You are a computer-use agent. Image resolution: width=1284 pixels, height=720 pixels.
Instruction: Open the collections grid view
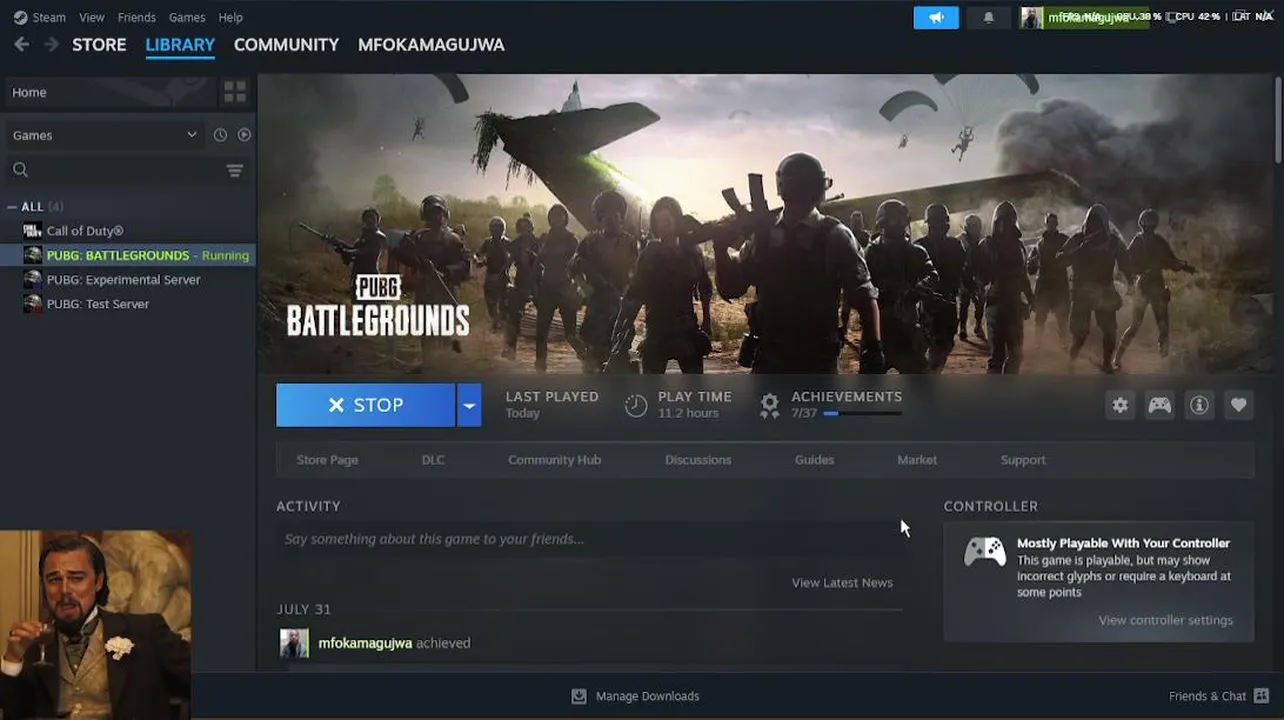point(235,92)
